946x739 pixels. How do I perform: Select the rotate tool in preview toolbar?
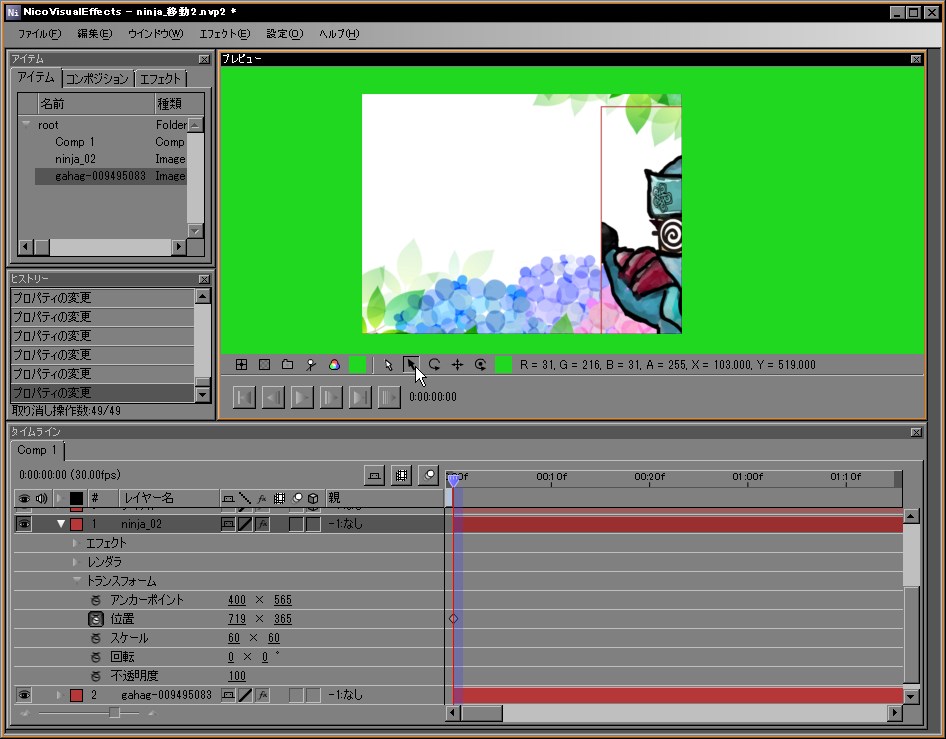point(434,364)
